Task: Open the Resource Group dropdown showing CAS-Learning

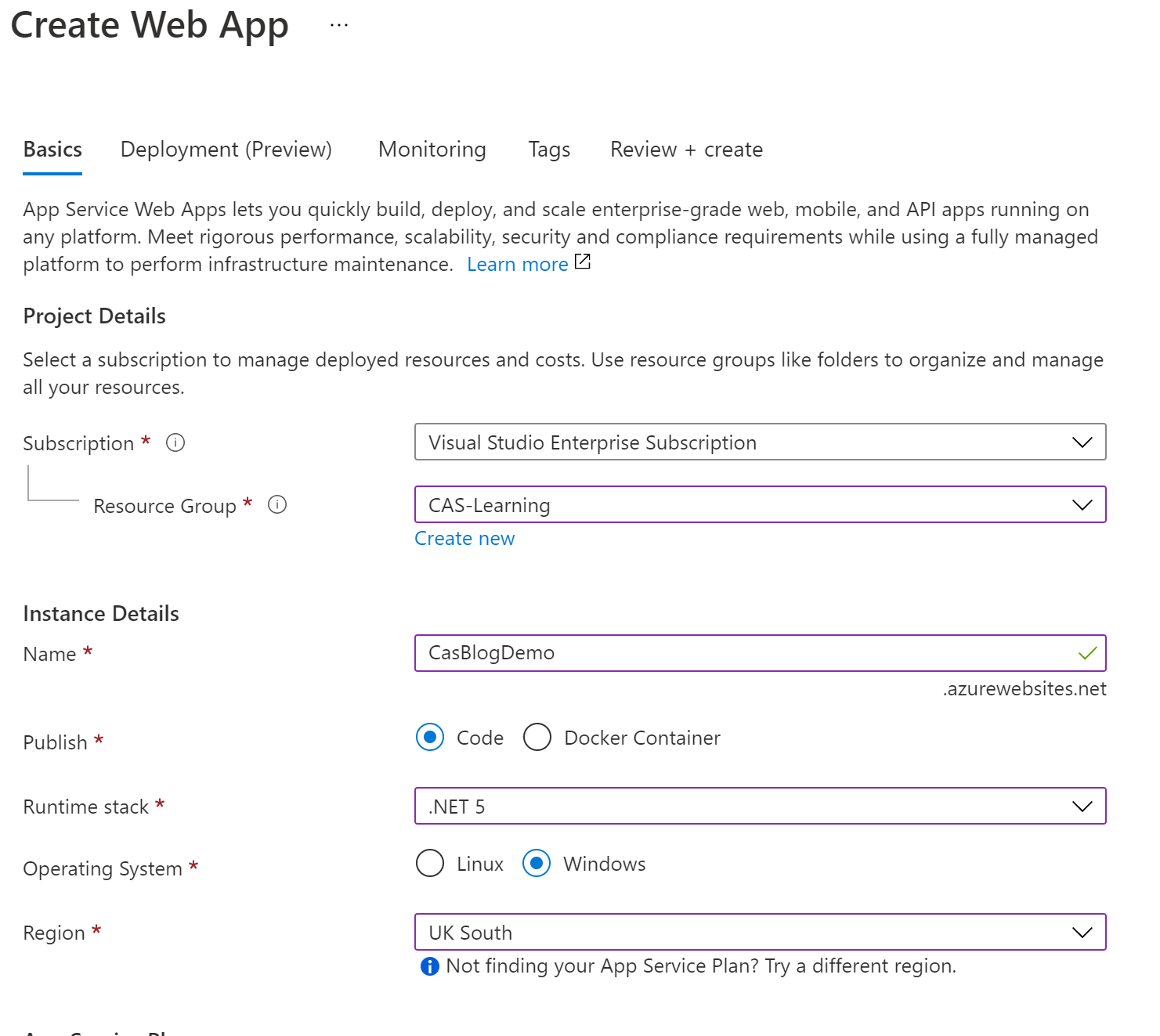Action: [x=760, y=505]
